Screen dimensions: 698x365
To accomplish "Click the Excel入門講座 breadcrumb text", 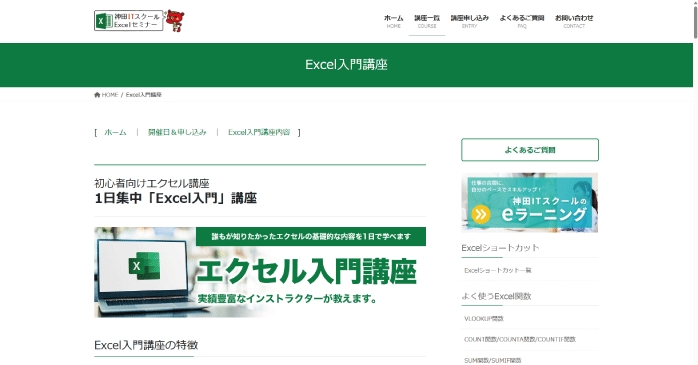I will click(144, 95).
